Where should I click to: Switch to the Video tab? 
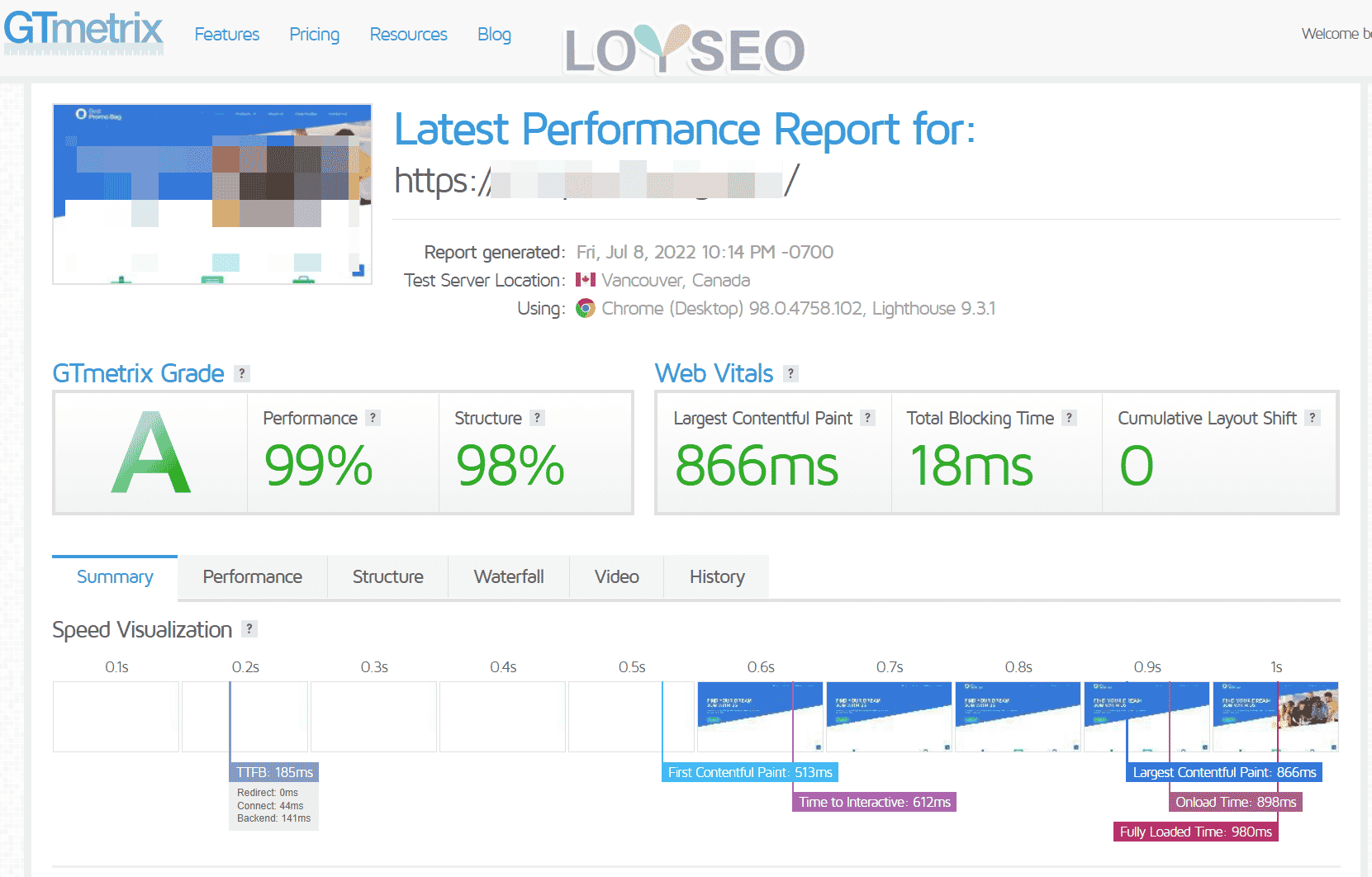click(617, 576)
